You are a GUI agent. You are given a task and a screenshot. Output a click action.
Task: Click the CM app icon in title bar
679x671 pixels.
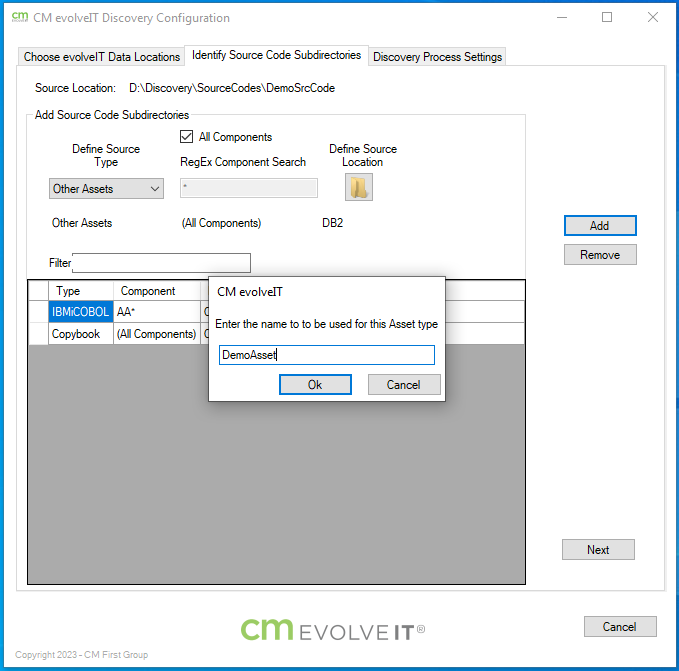coord(20,17)
